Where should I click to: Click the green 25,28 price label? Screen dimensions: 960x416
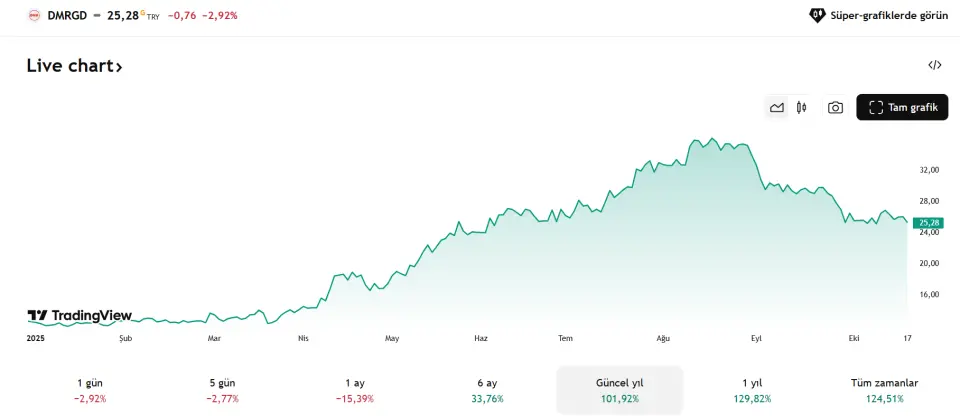(927, 222)
